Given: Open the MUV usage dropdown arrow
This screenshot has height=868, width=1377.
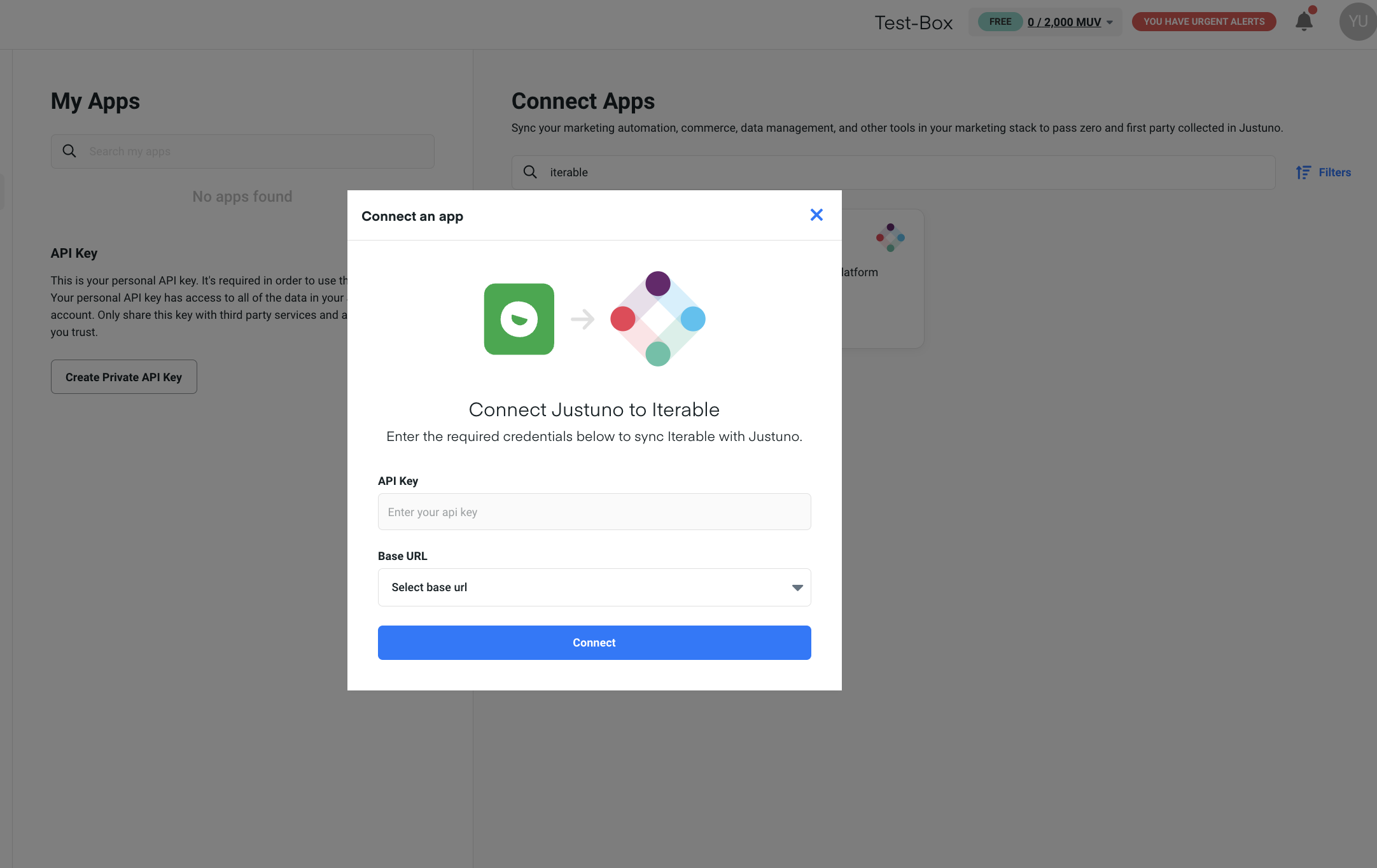Looking at the screenshot, I should [x=1110, y=22].
